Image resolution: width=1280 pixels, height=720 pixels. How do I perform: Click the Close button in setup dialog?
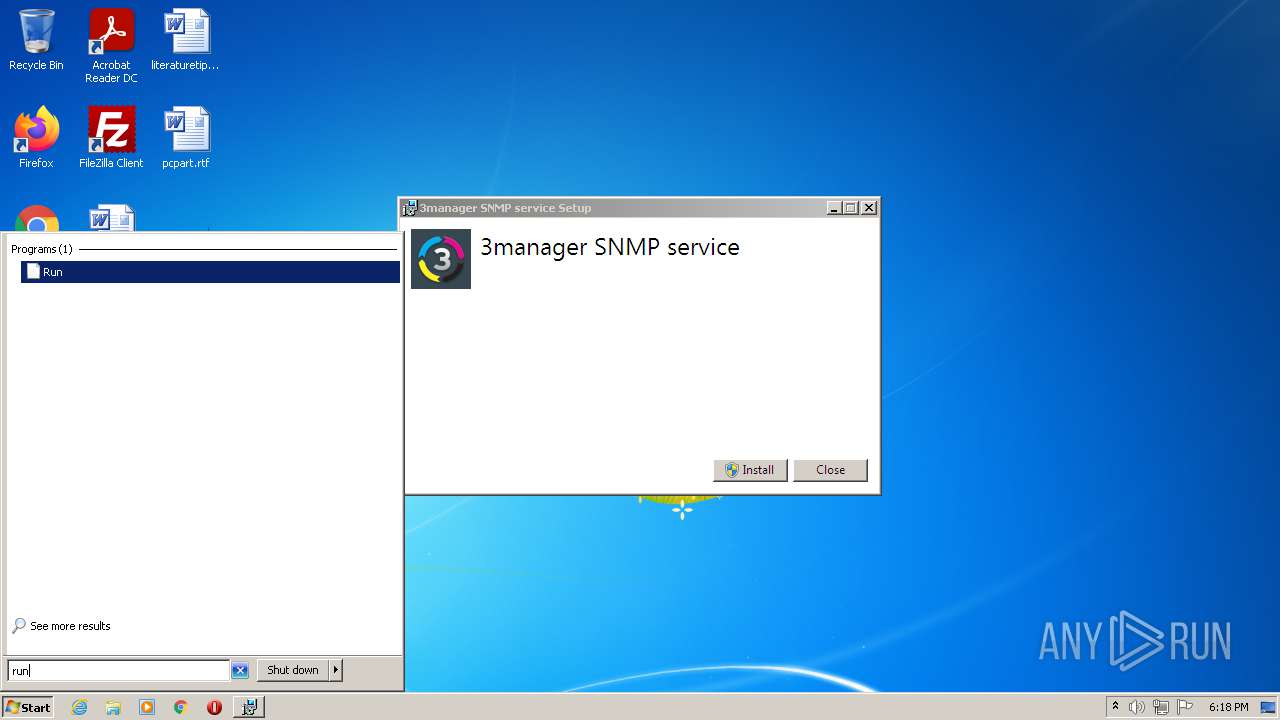coord(830,470)
